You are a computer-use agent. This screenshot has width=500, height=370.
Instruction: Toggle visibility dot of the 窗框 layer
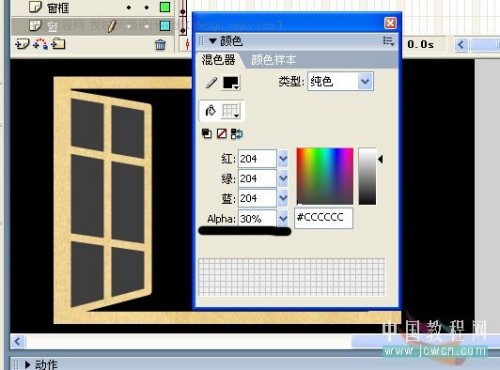(129, 7)
